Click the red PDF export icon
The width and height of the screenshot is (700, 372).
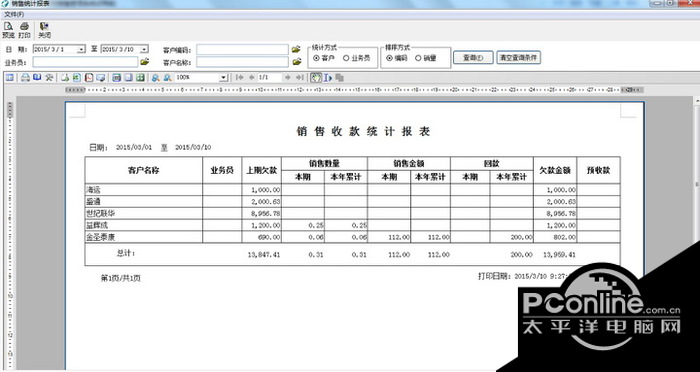coord(89,78)
